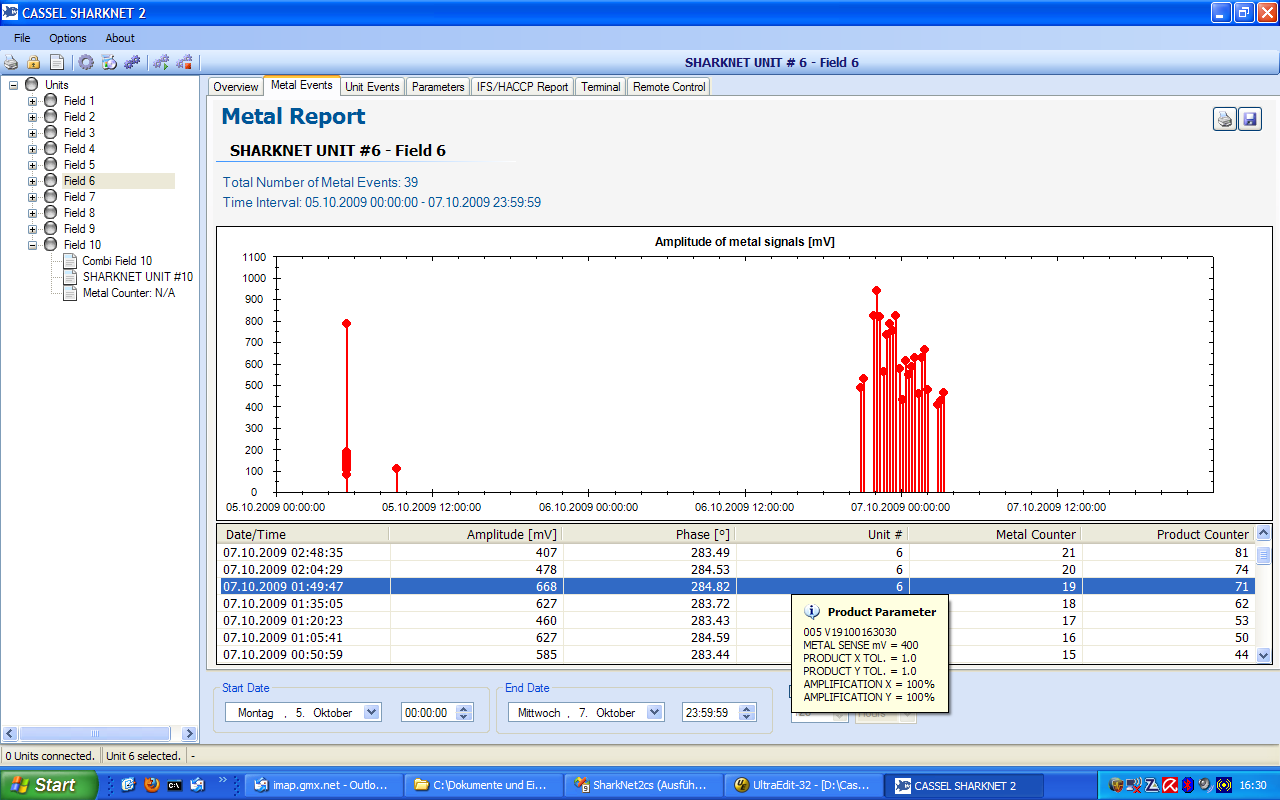Click the Windows Start button
The image size is (1280, 800).
pyautogui.click(x=49, y=785)
